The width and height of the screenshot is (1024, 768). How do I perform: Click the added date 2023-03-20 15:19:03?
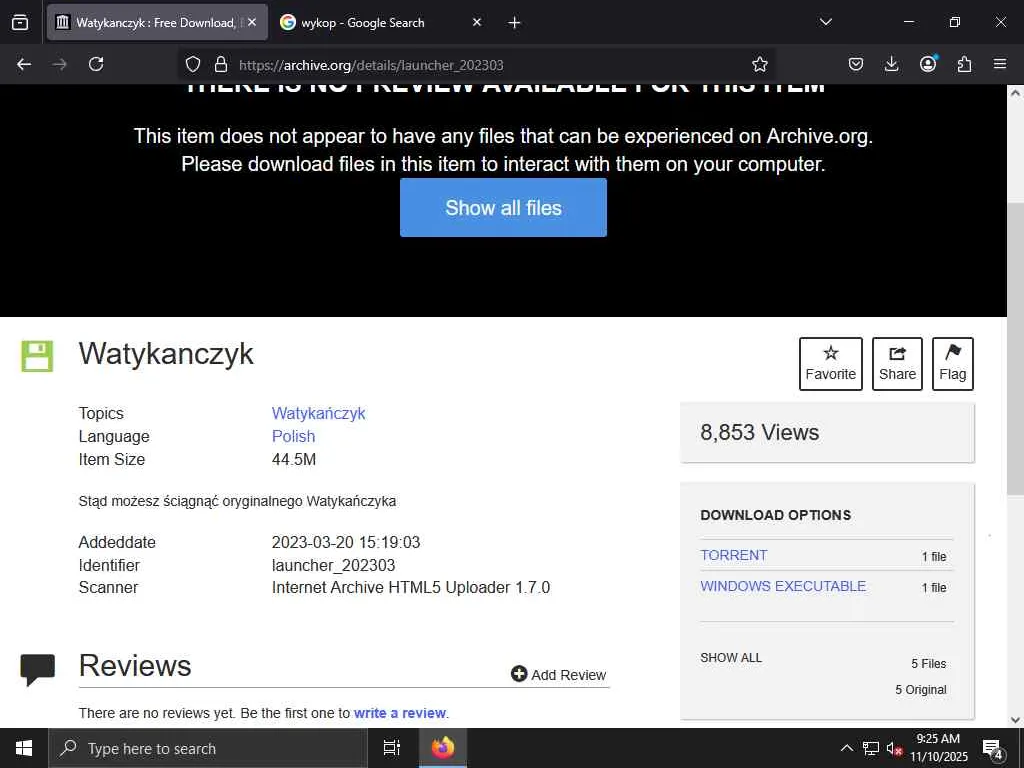(x=345, y=543)
